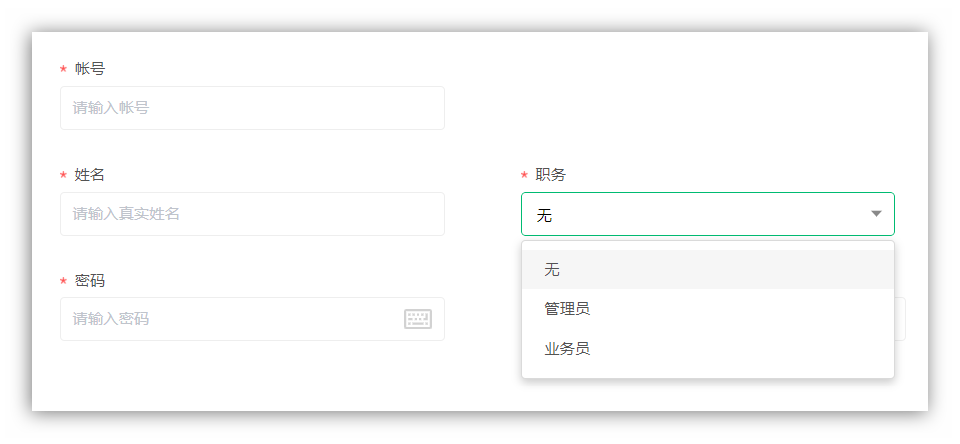Click the dropdown arrow in 职务 selector
Screen dimensions: 960x444
[876, 214]
